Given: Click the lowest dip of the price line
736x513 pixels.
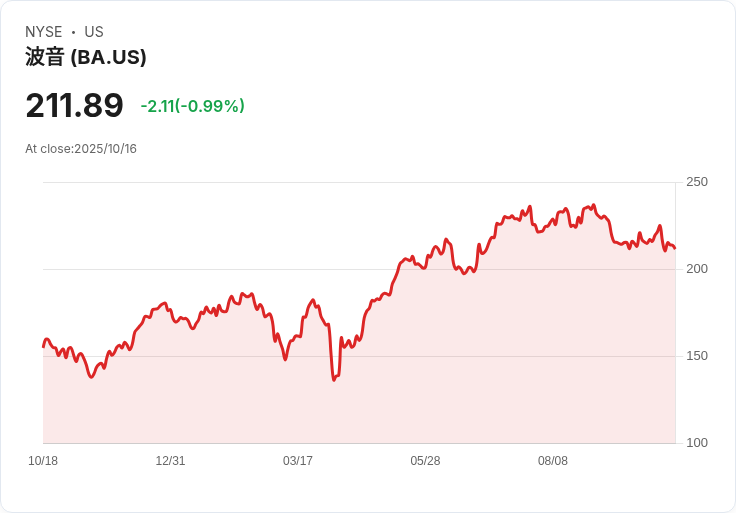Looking at the screenshot, I should pyautogui.click(x=334, y=380).
